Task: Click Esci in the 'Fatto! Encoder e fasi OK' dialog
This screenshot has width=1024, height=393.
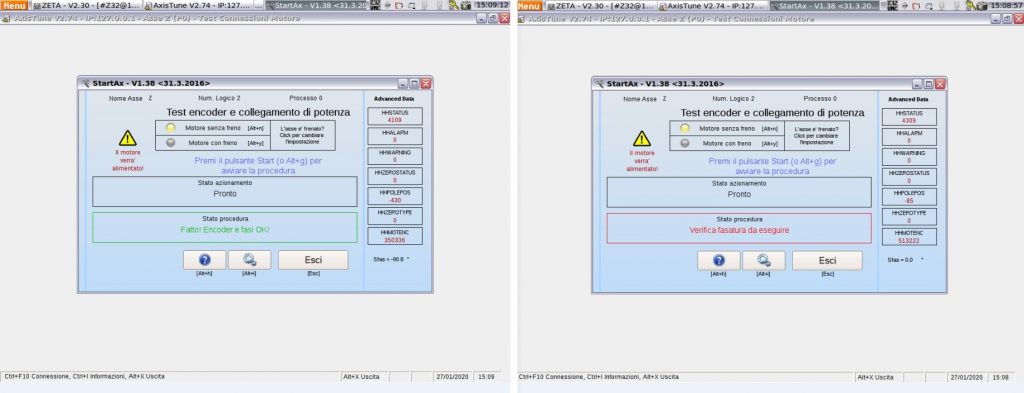Action: click(313, 260)
